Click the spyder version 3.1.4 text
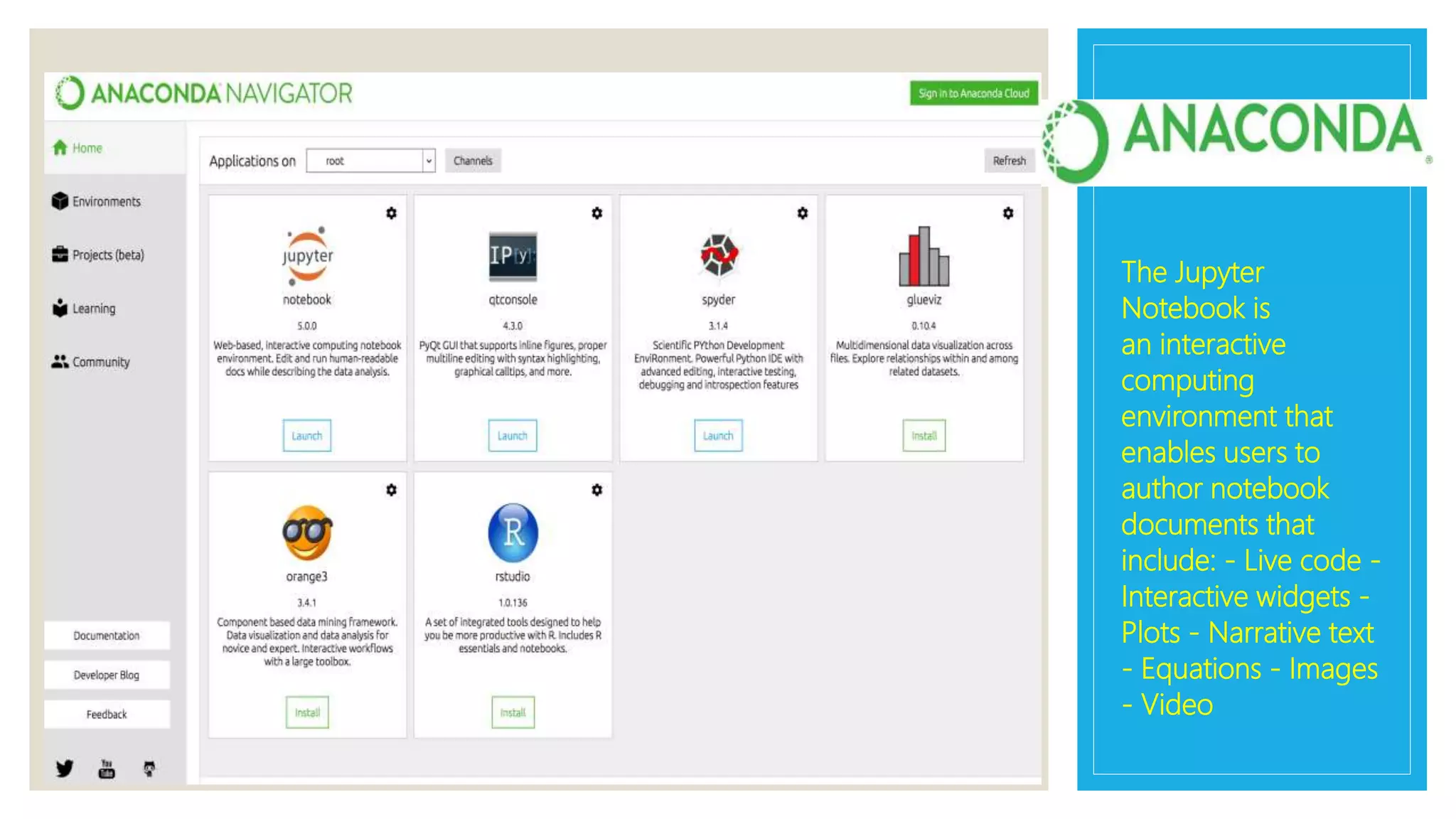The width and height of the screenshot is (1456, 819). [x=718, y=326]
